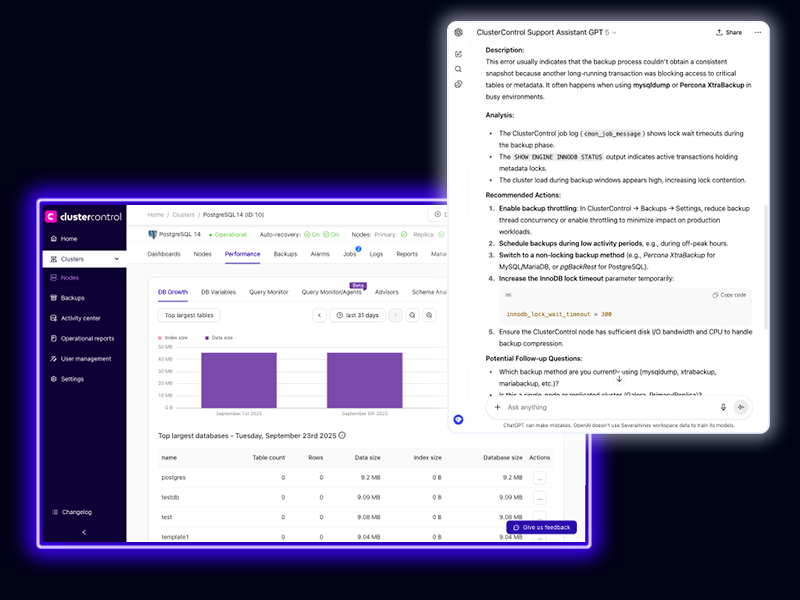Collapse the sidebar with the bottom chevron
This screenshot has width=800, height=600.
click(83, 532)
